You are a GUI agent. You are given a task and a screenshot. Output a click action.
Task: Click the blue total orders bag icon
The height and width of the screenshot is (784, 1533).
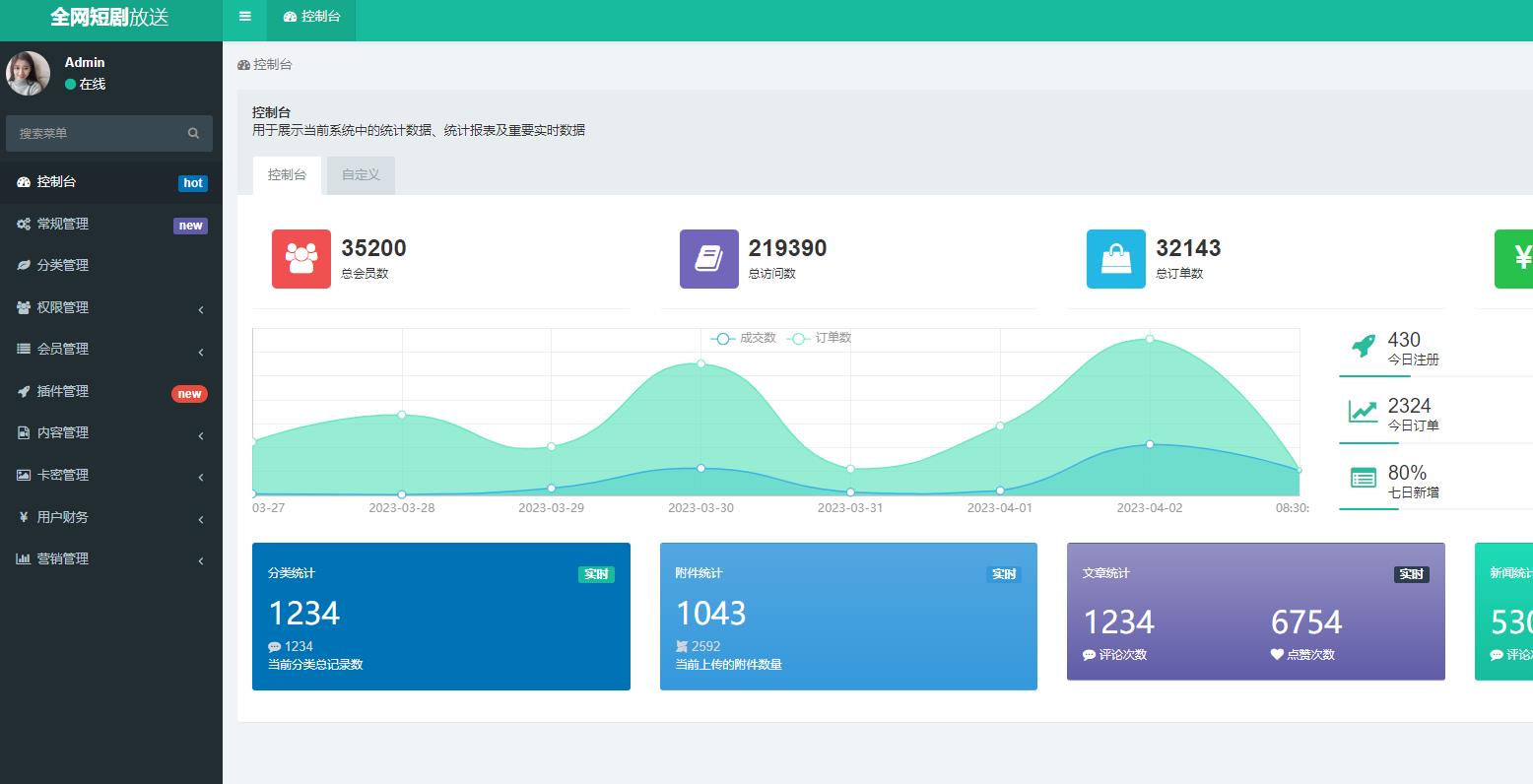click(1115, 259)
